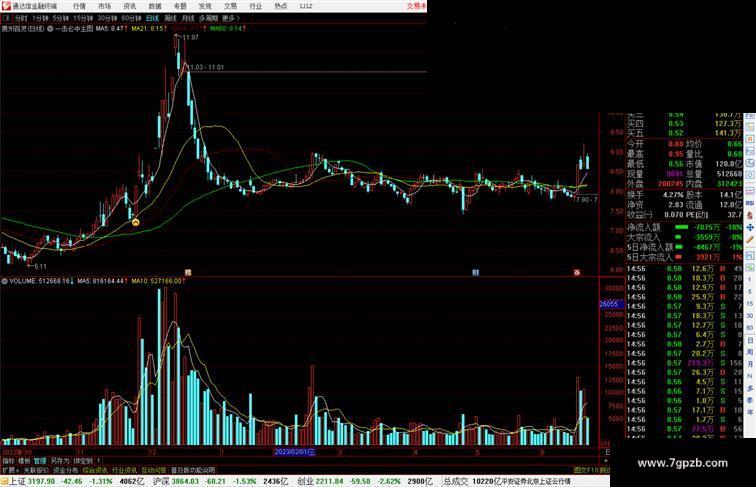Click the small box icon left of 分时

pyautogui.click(x=6, y=18)
